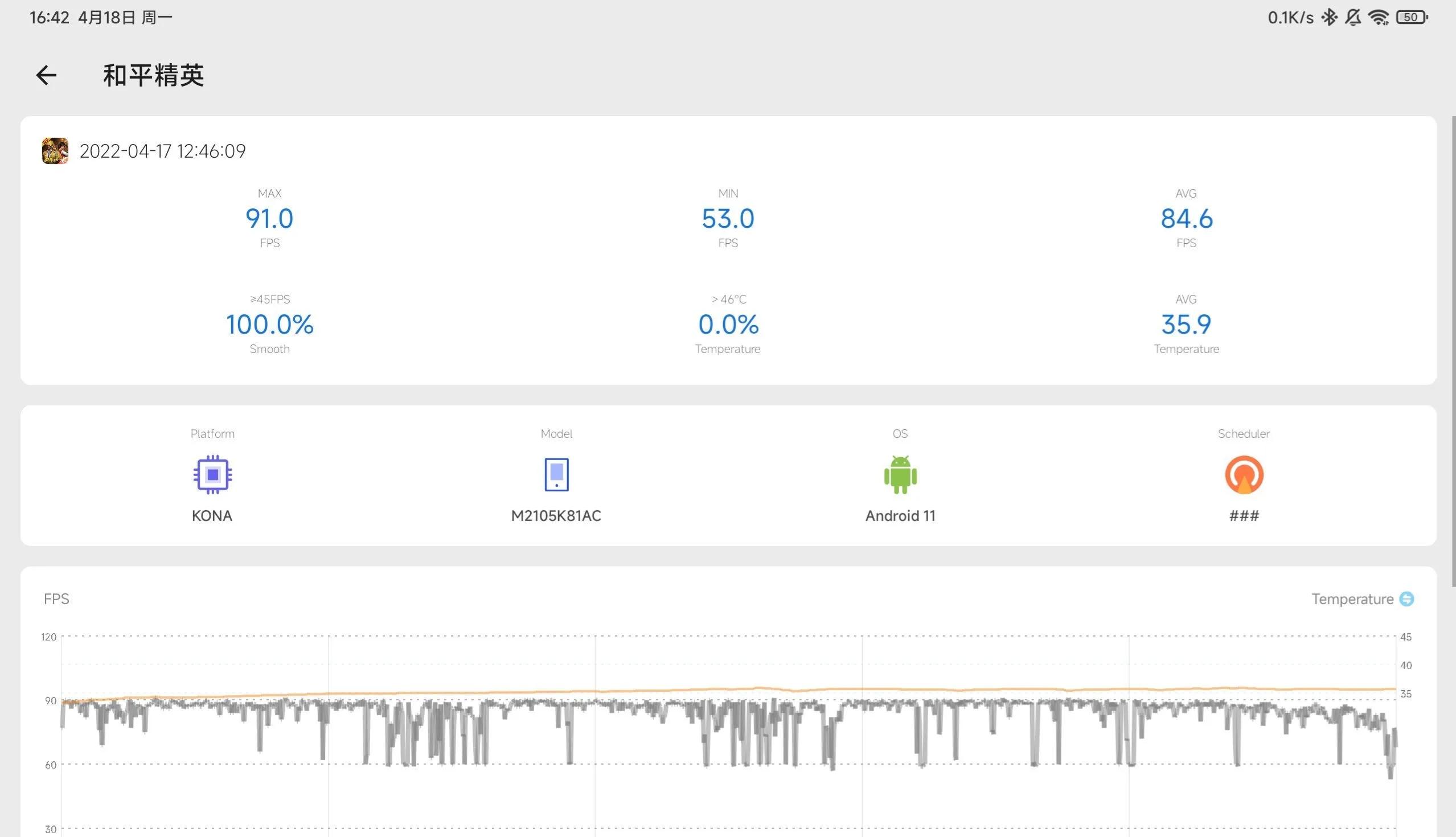Tap the orange Scheduler icon
This screenshot has height=837, width=1456.
click(1244, 475)
